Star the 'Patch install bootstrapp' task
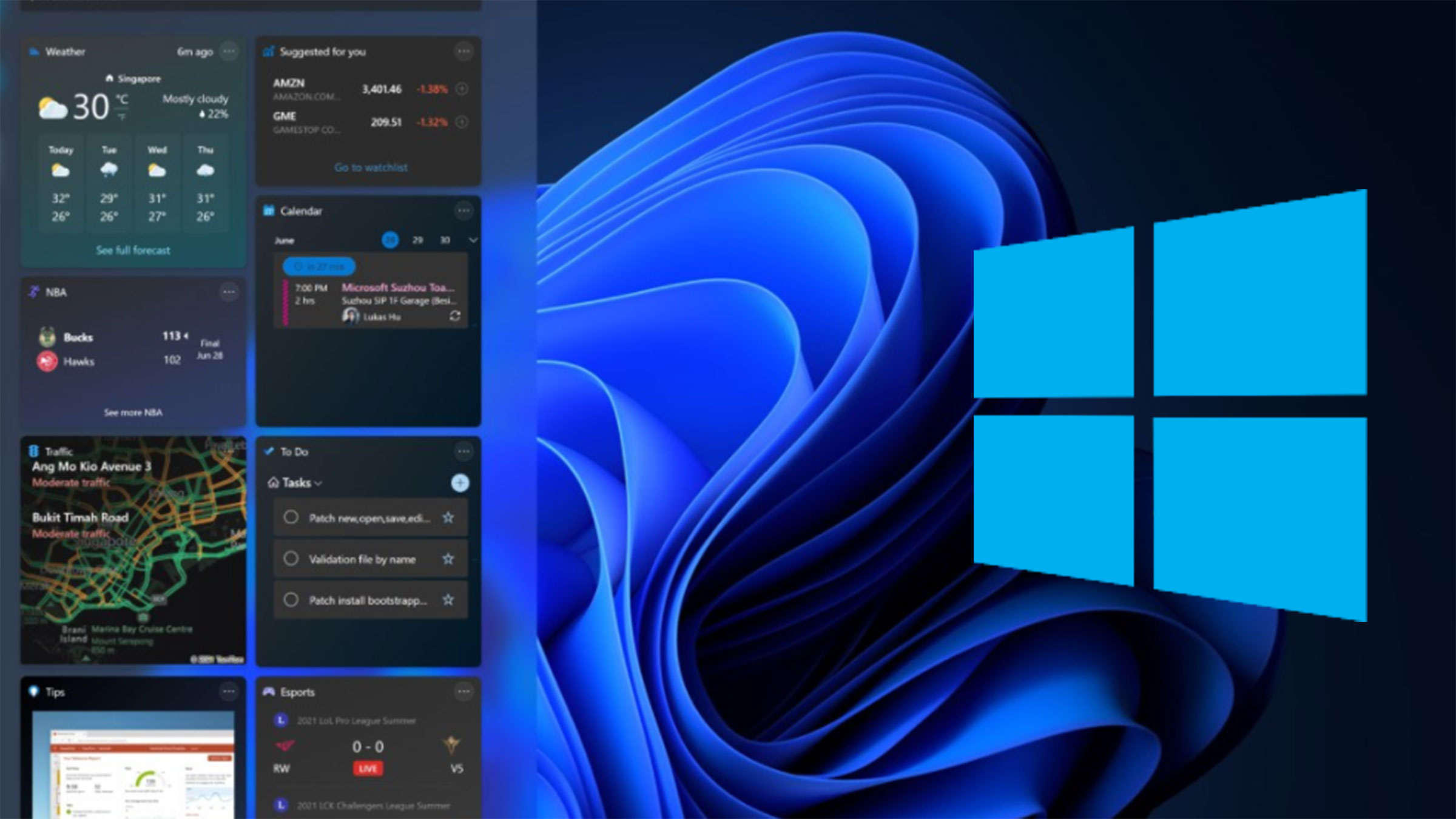The image size is (1456, 819). tap(448, 599)
